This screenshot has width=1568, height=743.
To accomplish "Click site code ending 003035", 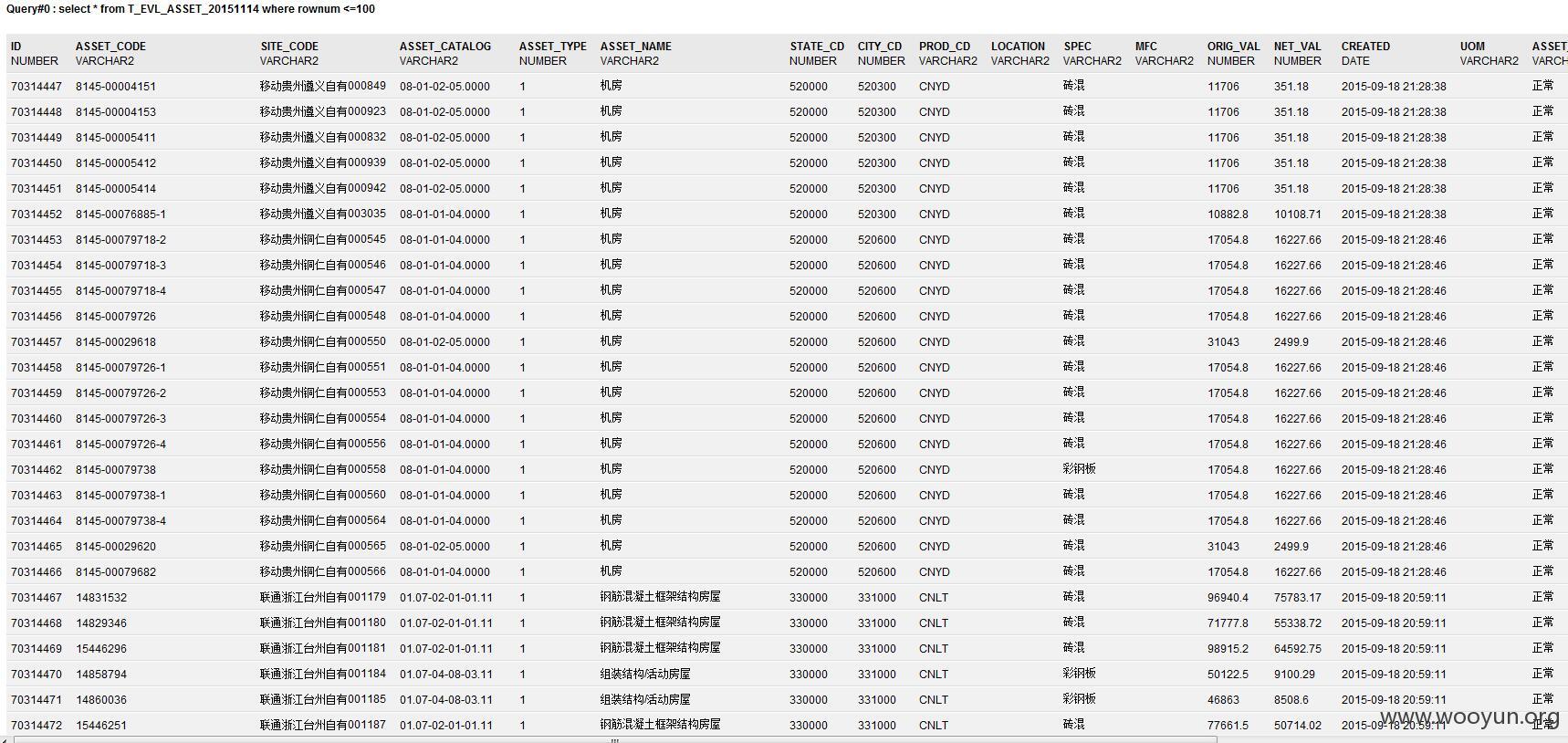I will (323, 214).
